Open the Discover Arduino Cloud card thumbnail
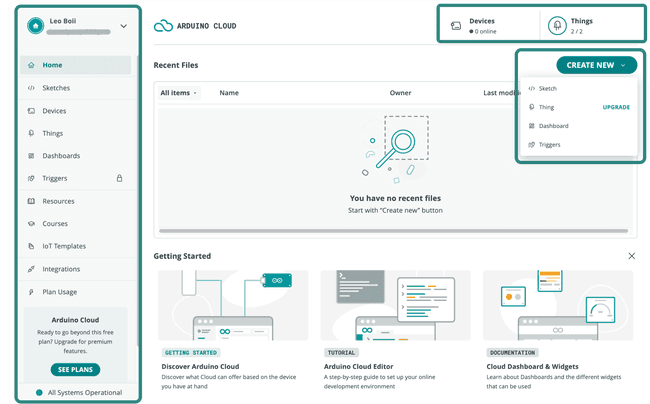Screen dimensions: 650x404 click(231, 306)
